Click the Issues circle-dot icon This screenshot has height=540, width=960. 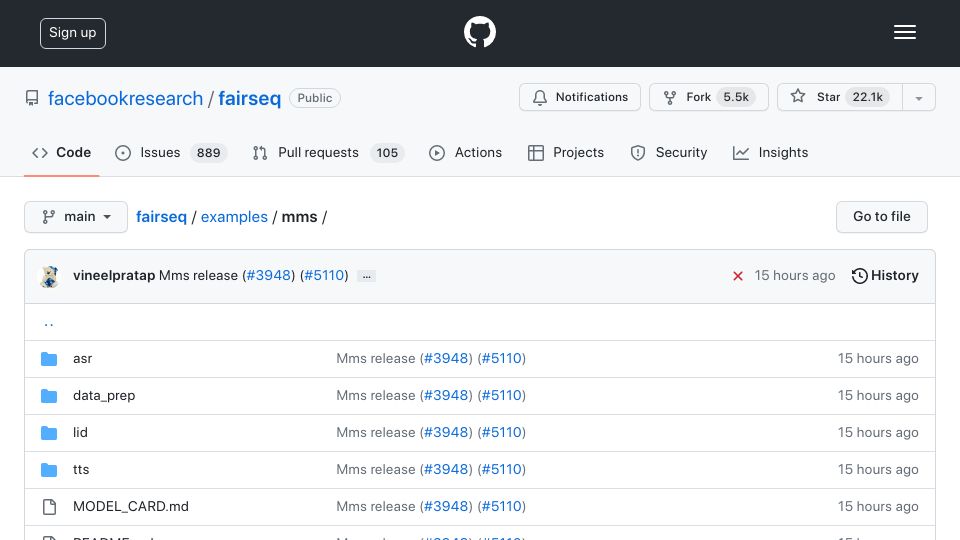pyautogui.click(x=123, y=153)
